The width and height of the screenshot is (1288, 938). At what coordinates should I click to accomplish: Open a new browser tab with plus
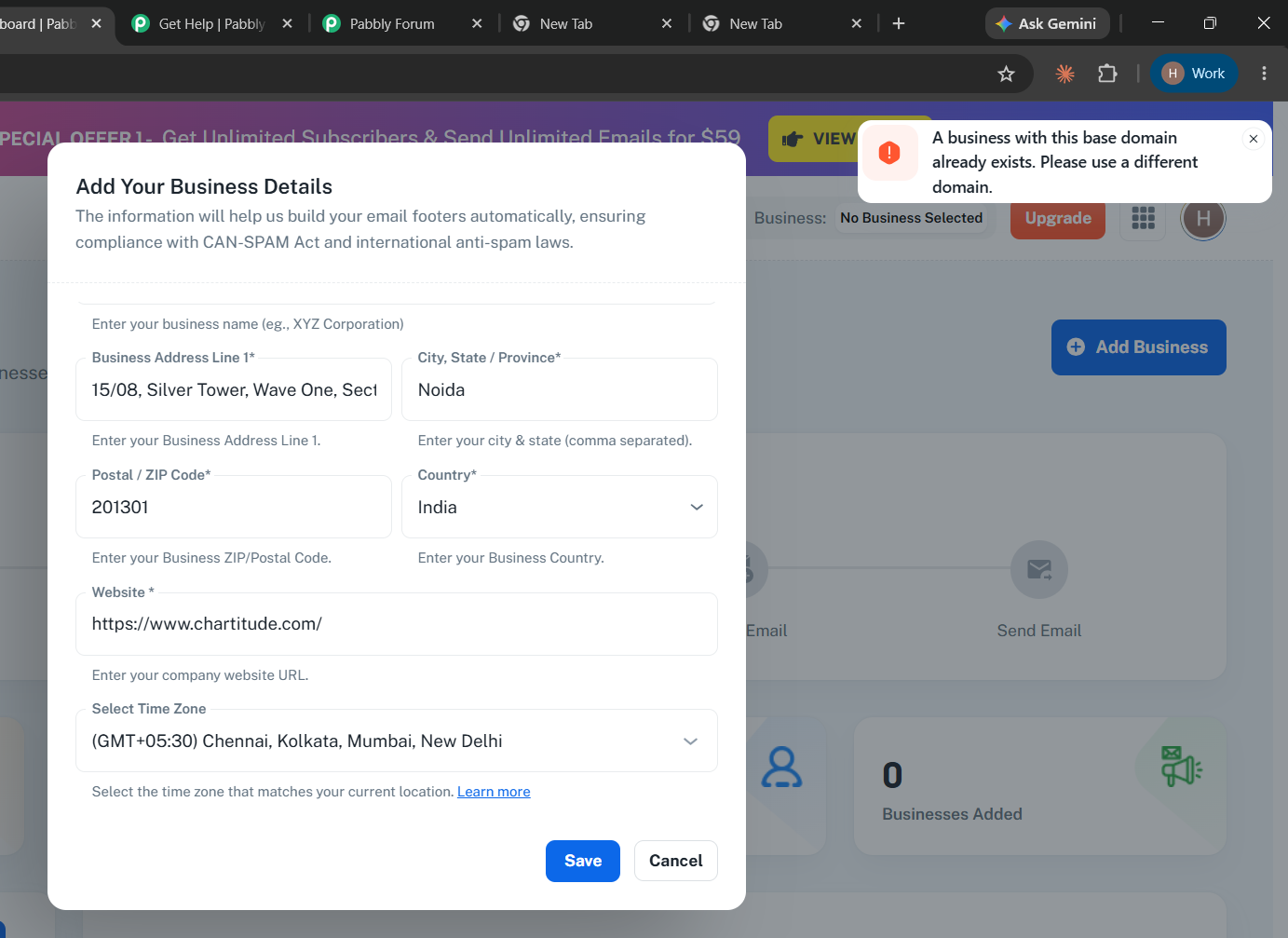[x=899, y=23]
